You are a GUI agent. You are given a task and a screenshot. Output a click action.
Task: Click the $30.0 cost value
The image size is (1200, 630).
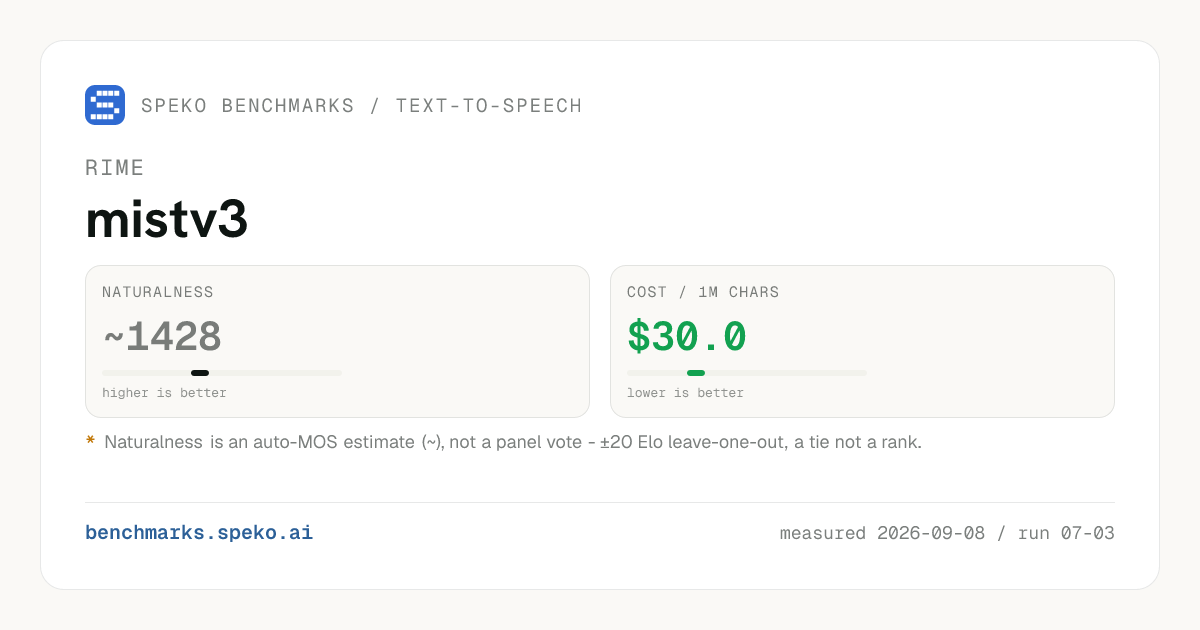[687, 337]
